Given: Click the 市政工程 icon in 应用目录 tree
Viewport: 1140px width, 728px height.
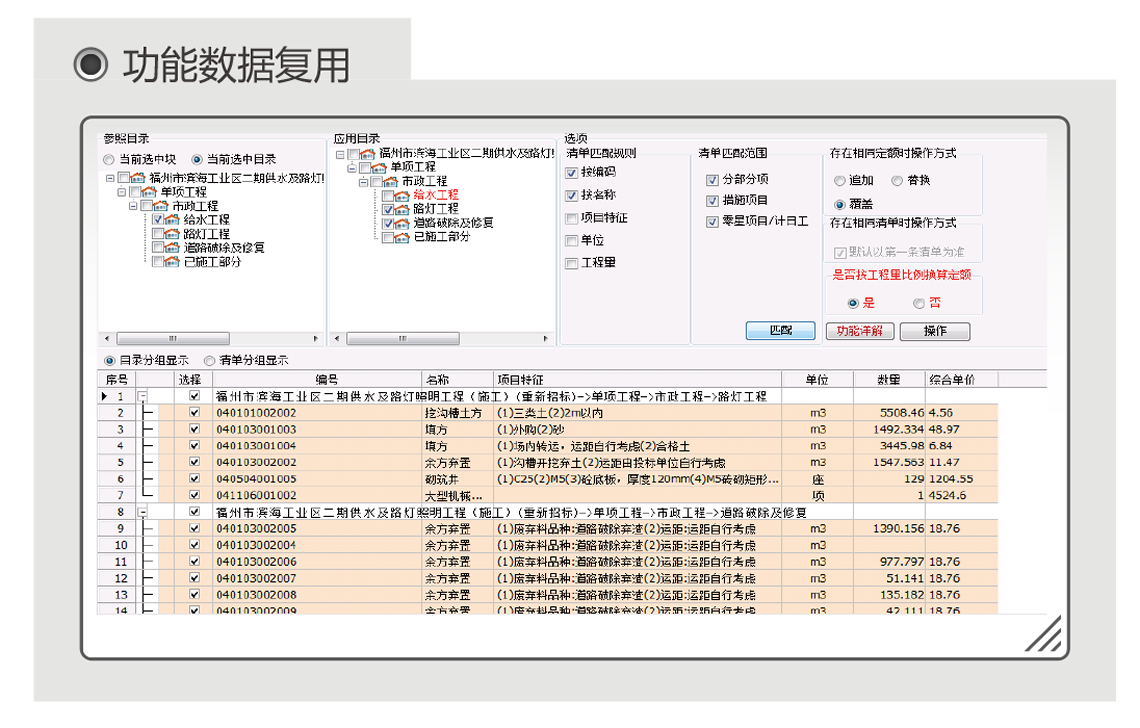Looking at the screenshot, I should (391, 181).
